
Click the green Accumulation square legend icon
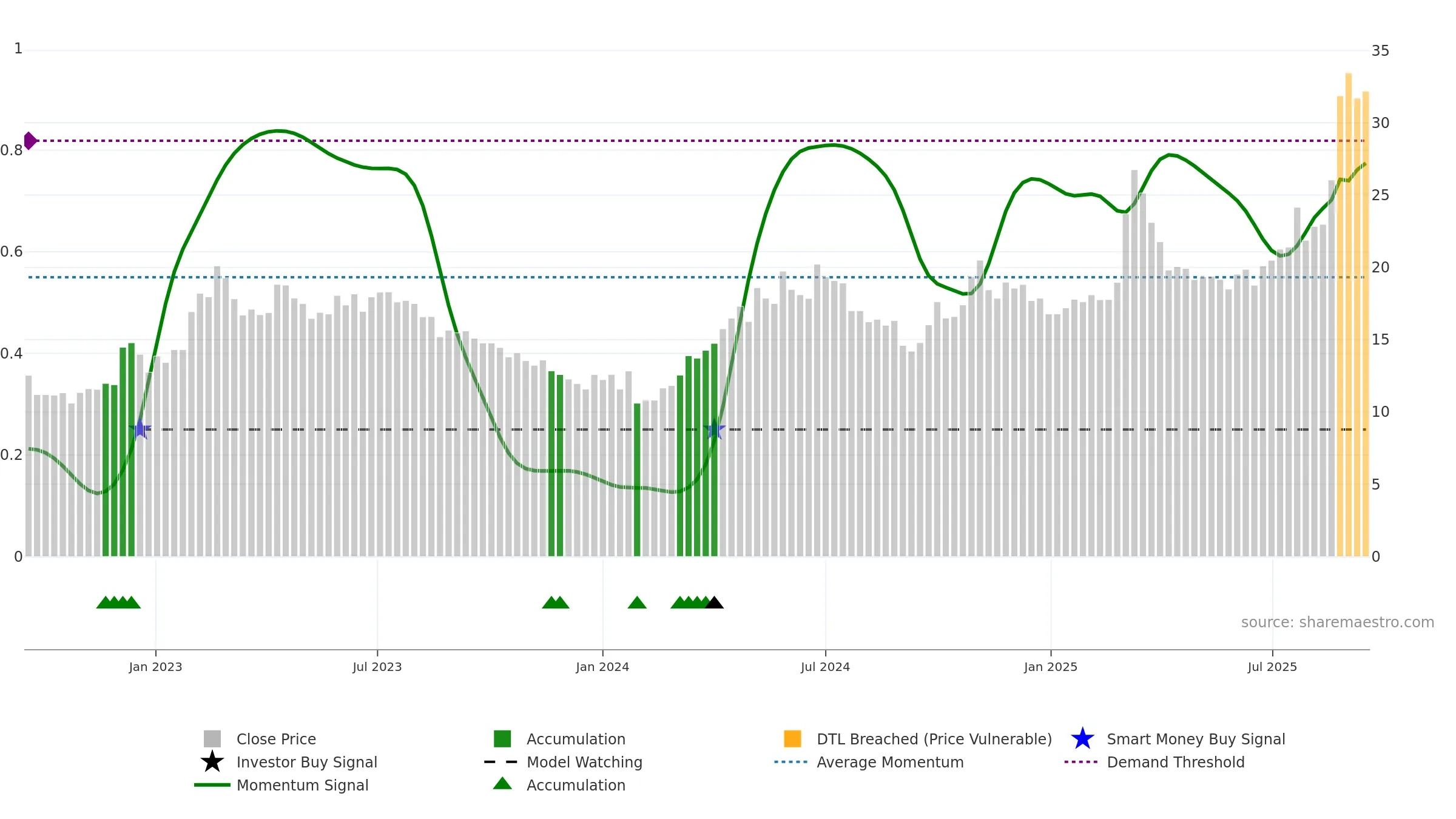click(502, 738)
